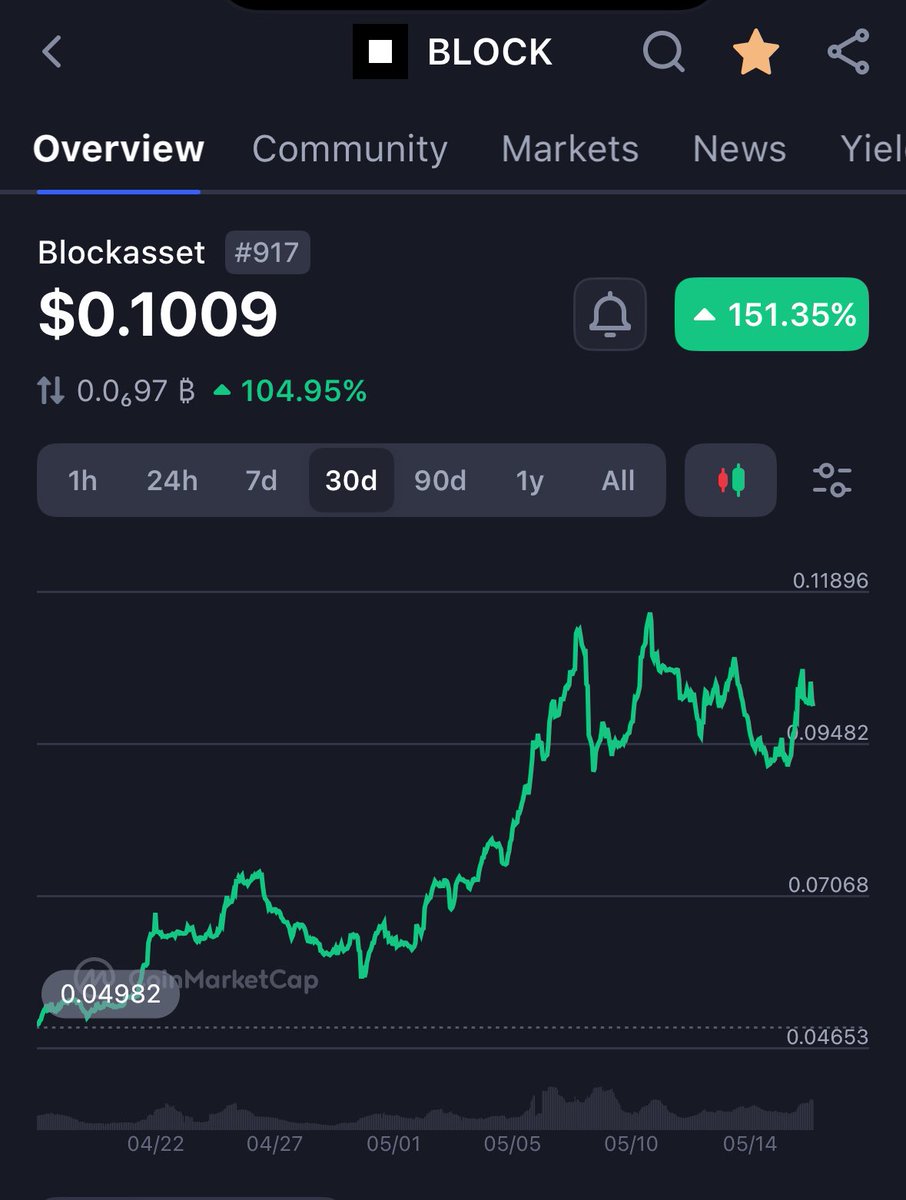Screen dimensions: 906x1200
Task: Share the Blockasset page
Action: [848, 52]
